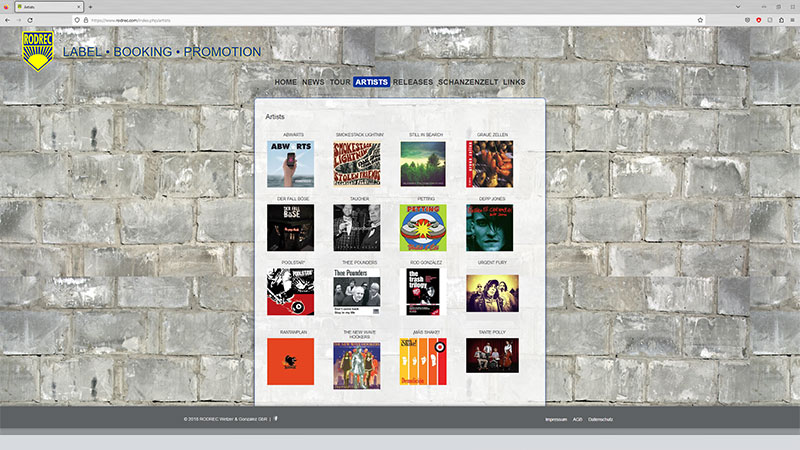Open the SCHANZENZELT menu item
Screen dimensions: 800x450
pyautogui.click(x=468, y=82)
